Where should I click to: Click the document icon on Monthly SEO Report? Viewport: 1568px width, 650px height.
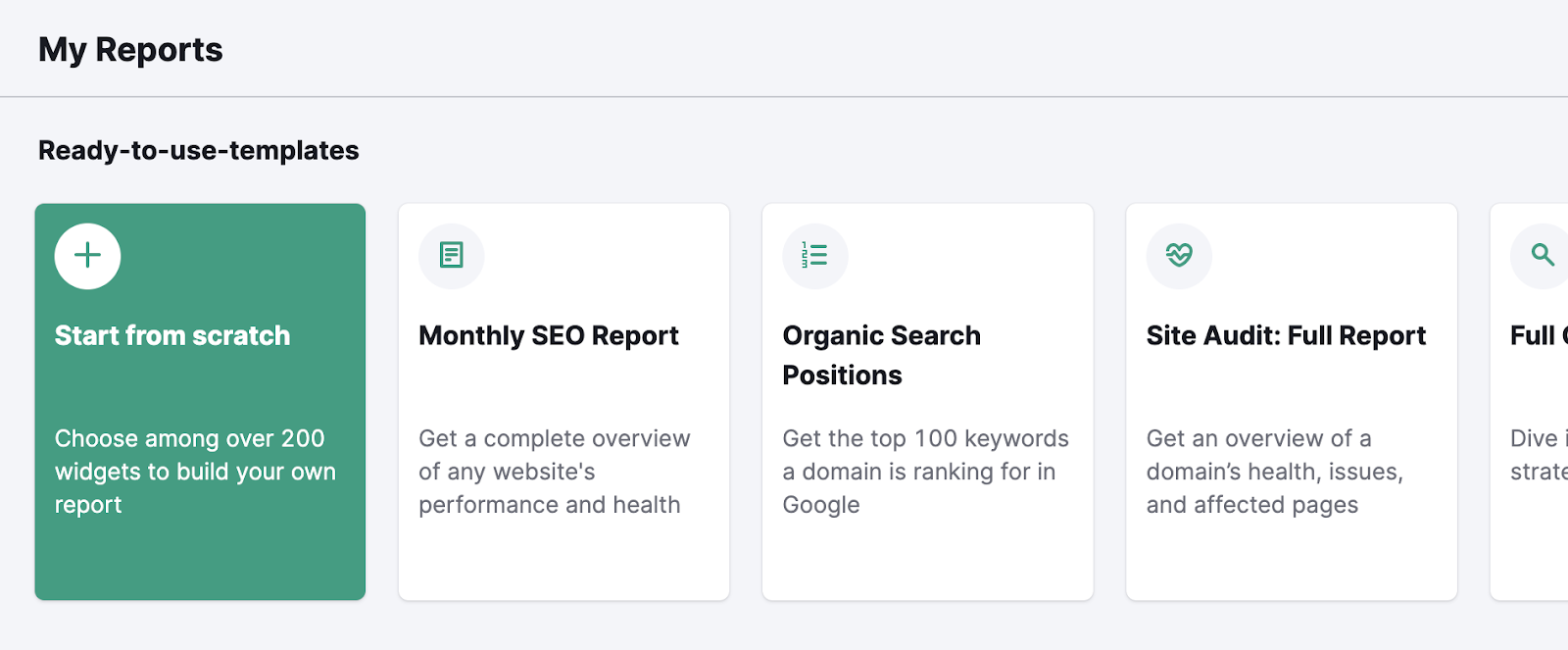pos(451,256)
